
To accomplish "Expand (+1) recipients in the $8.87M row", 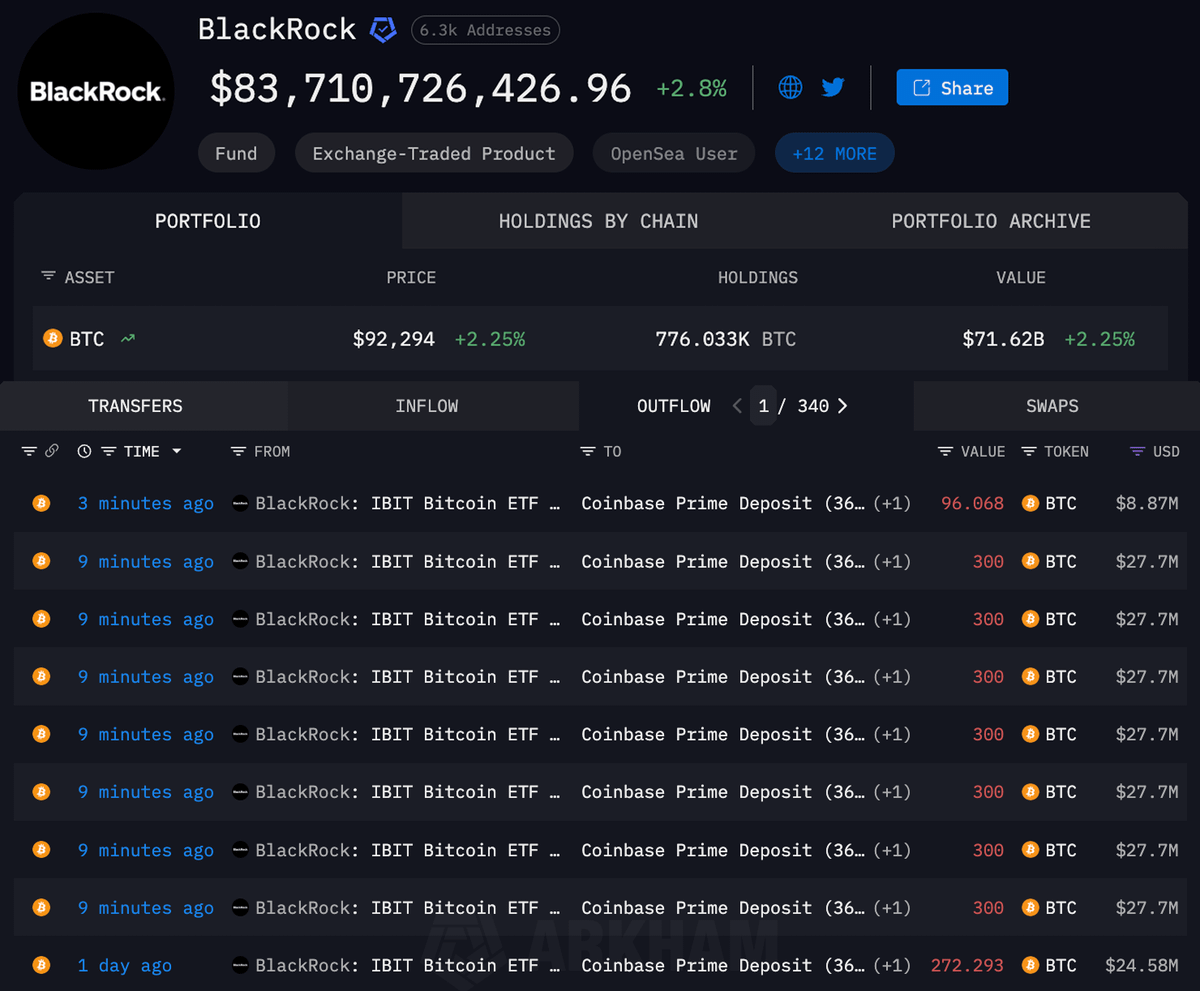I will [892, 503].
